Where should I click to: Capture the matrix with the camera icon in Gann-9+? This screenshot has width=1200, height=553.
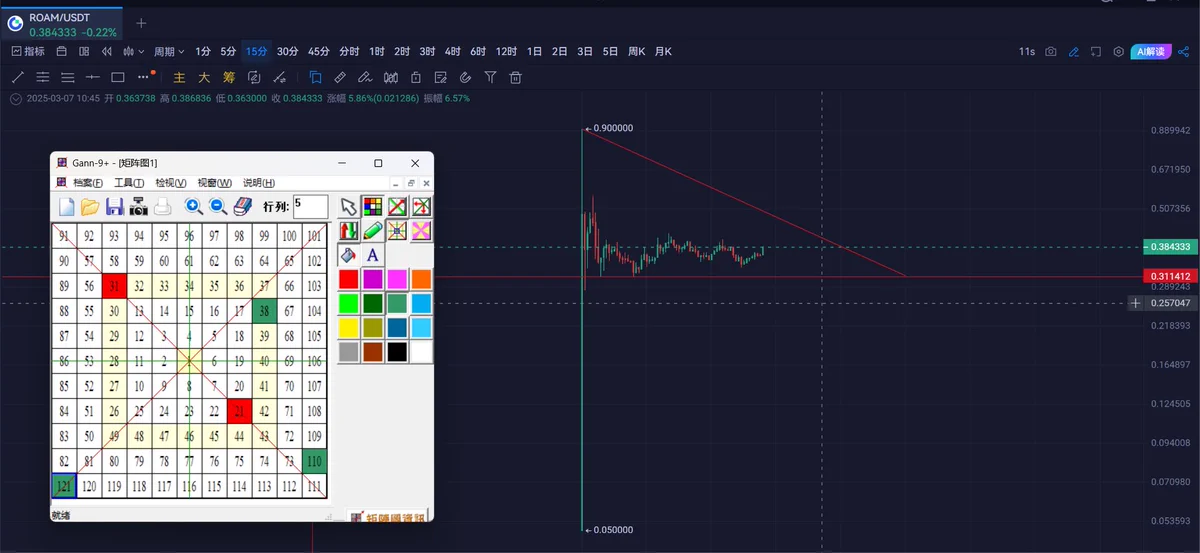139,207
